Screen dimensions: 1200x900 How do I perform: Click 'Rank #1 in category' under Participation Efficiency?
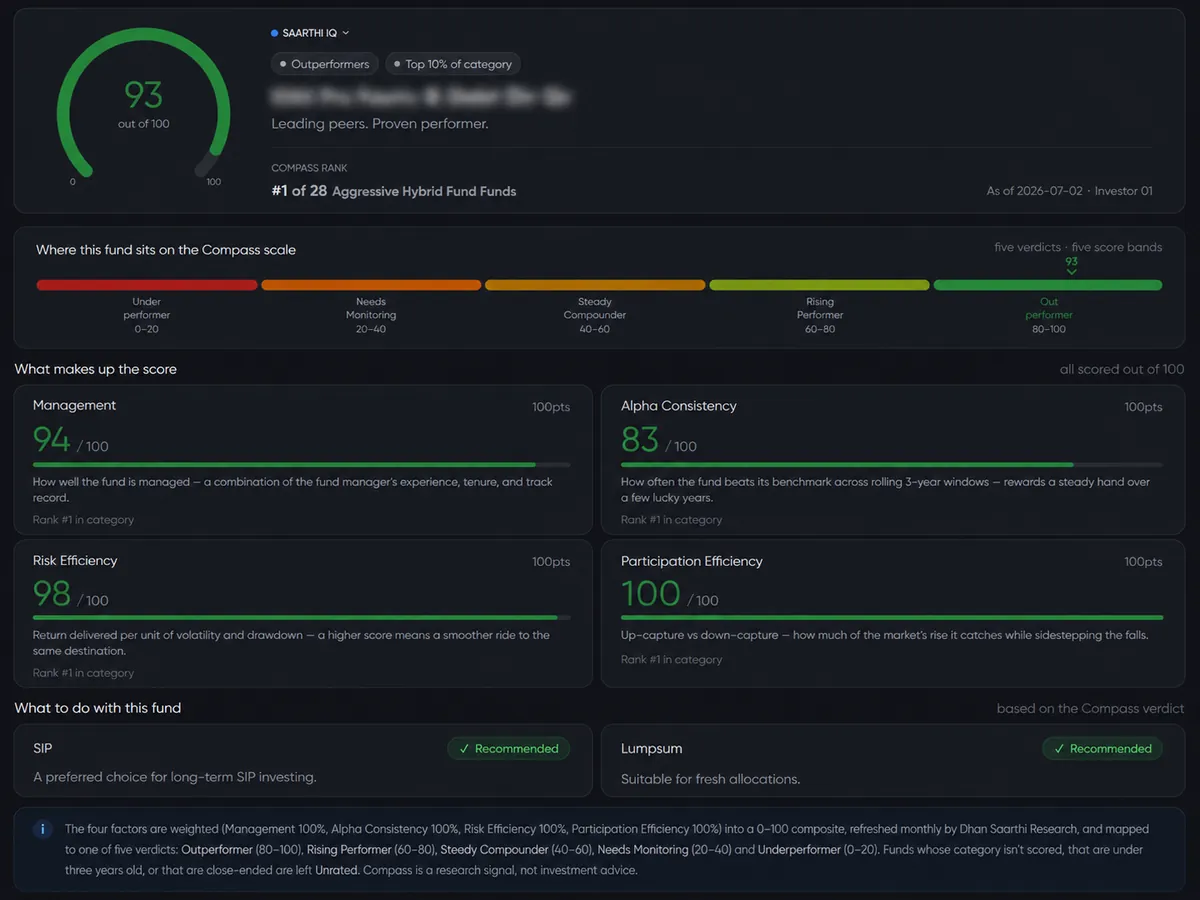click(x=671, y=659)
